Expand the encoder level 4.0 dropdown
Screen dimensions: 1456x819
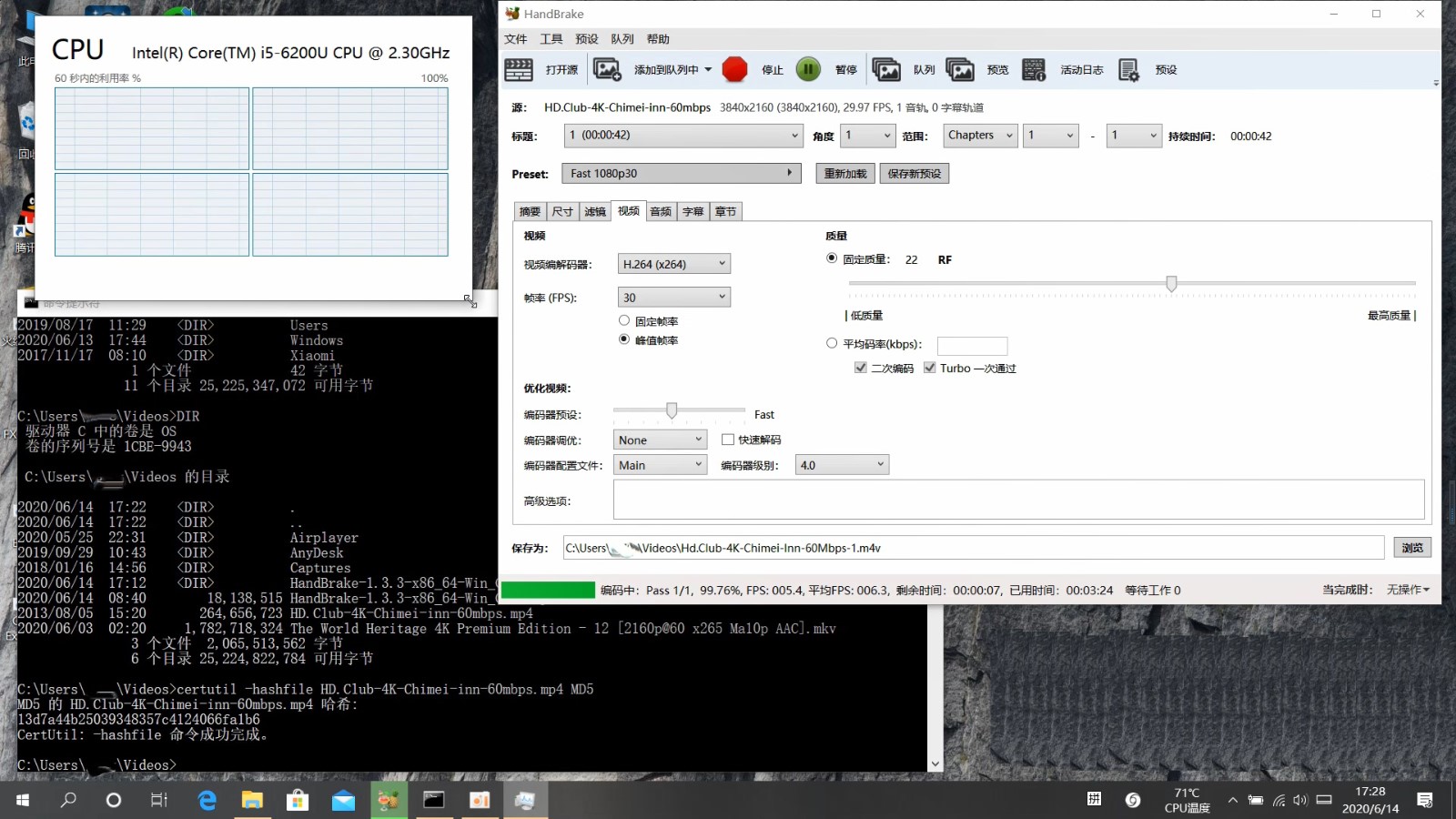tap(842, 465)
